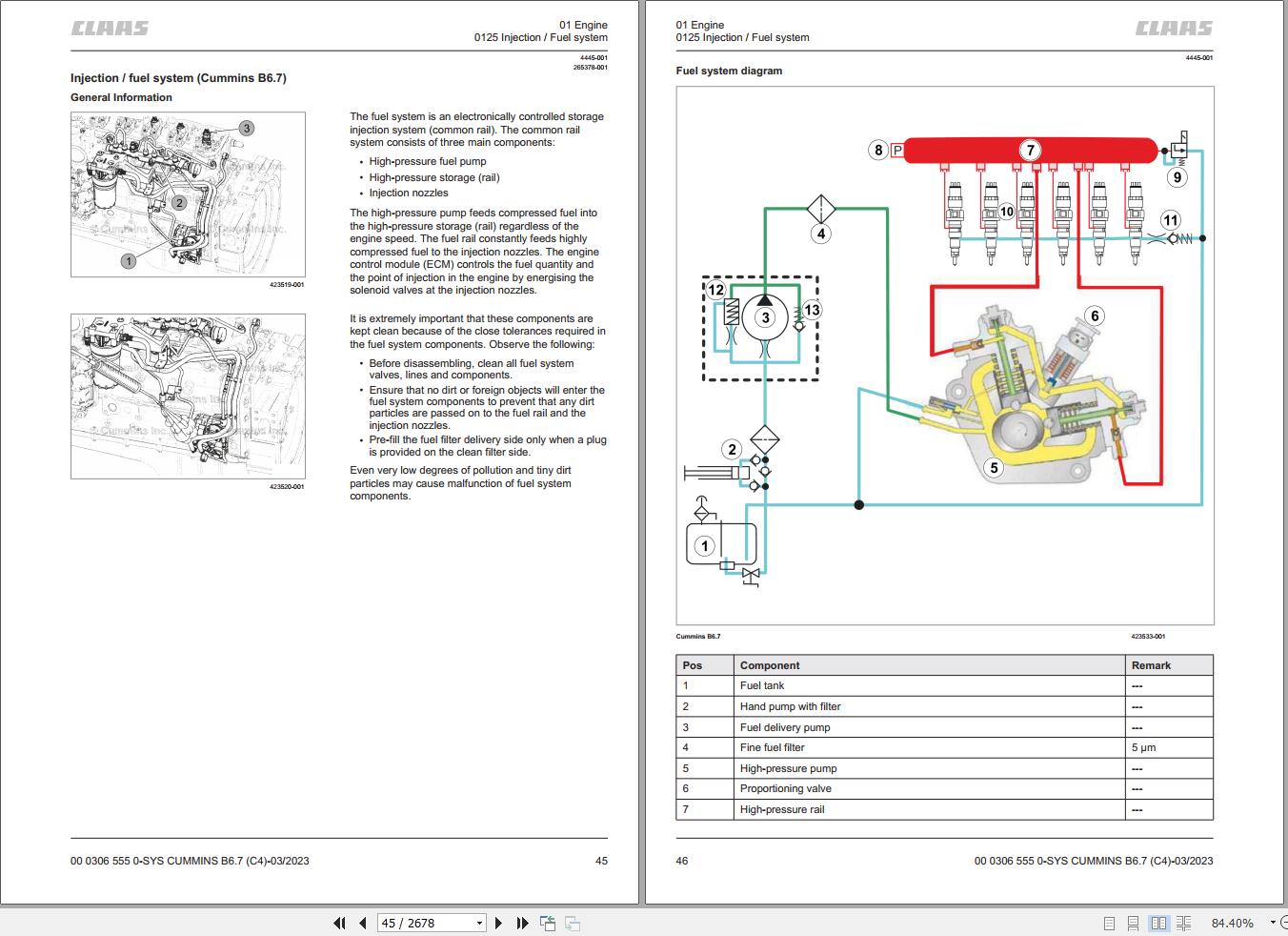Go to the previous page

click(x=363, y=923)
